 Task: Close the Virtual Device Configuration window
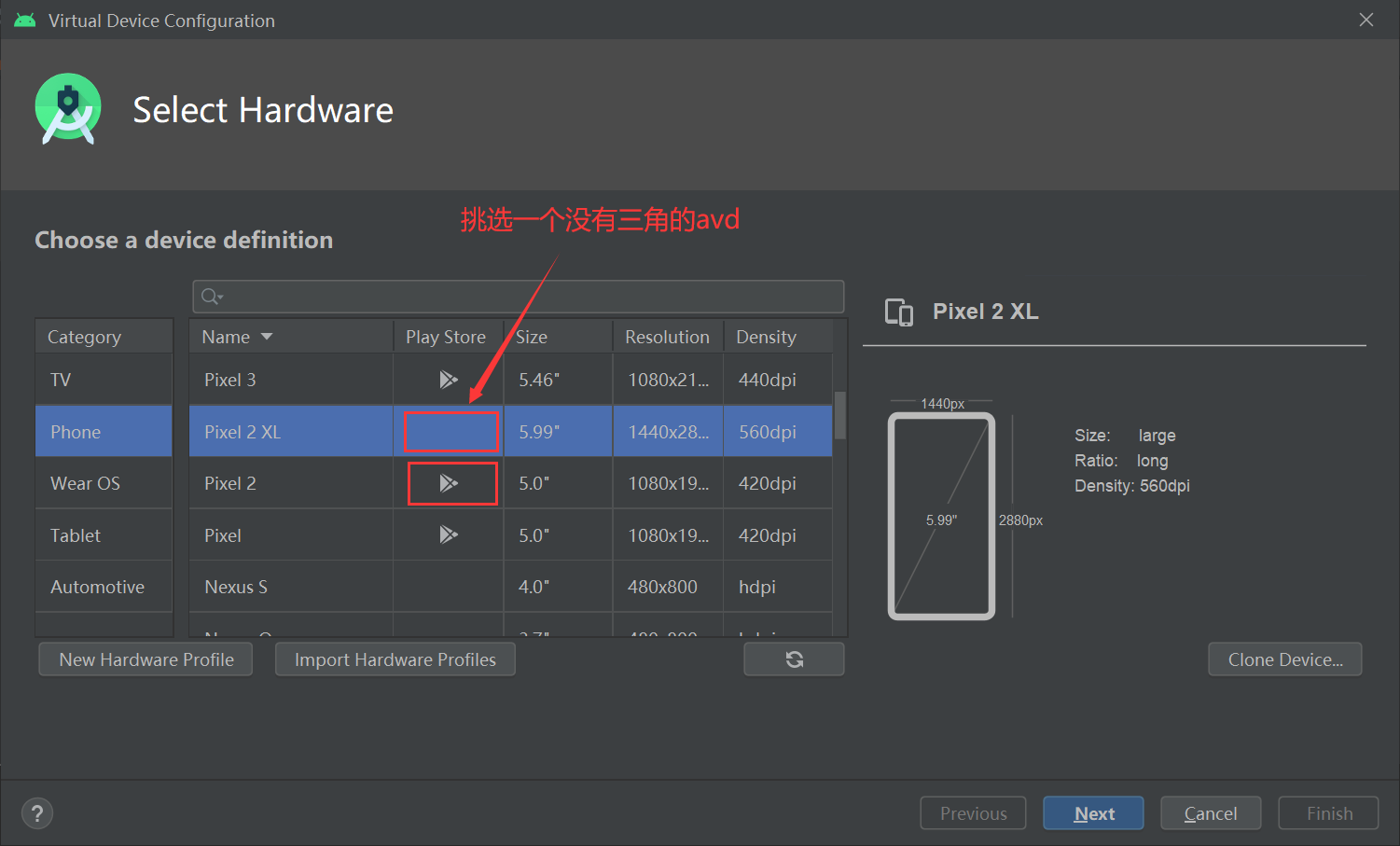pyautogui.click(x=1366, y=20)
